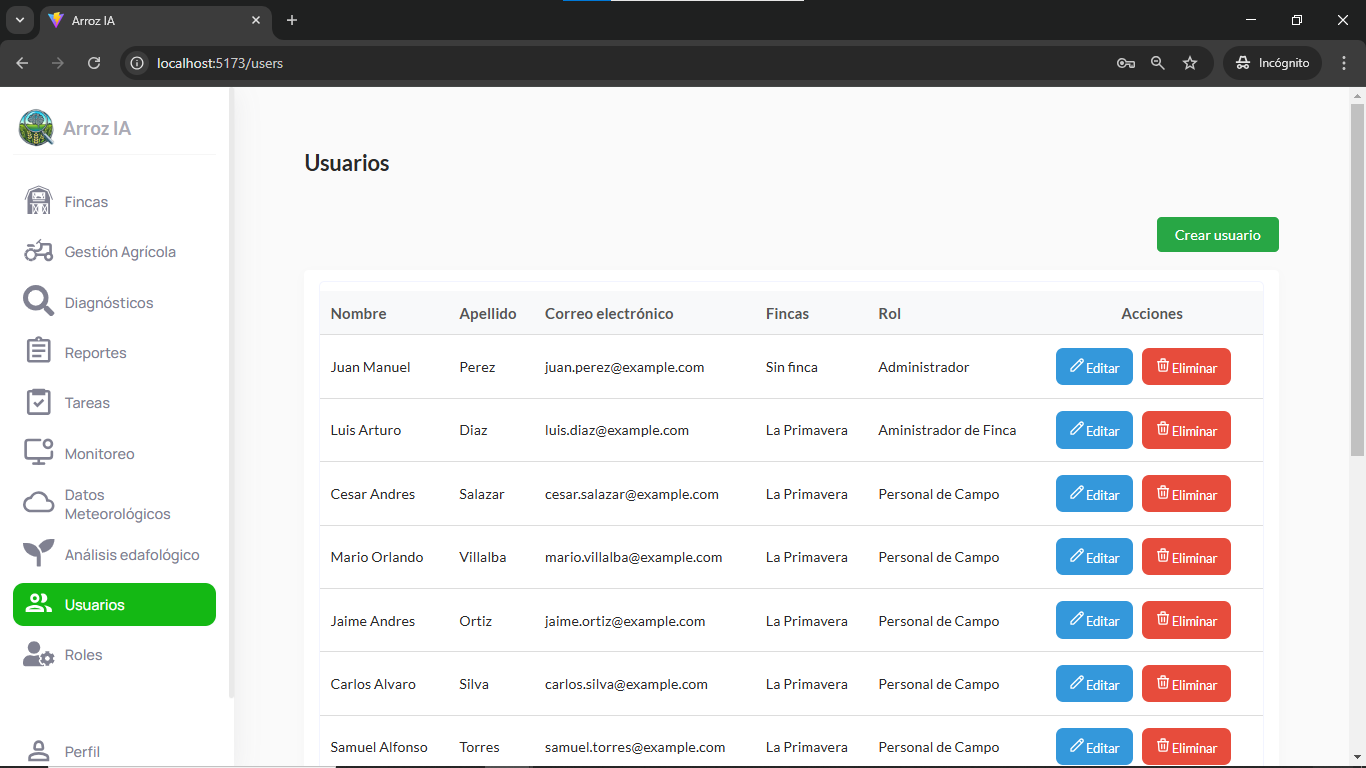Navigate to Reportes
The width and height of the screenshot is (1366, 768).
114,352
